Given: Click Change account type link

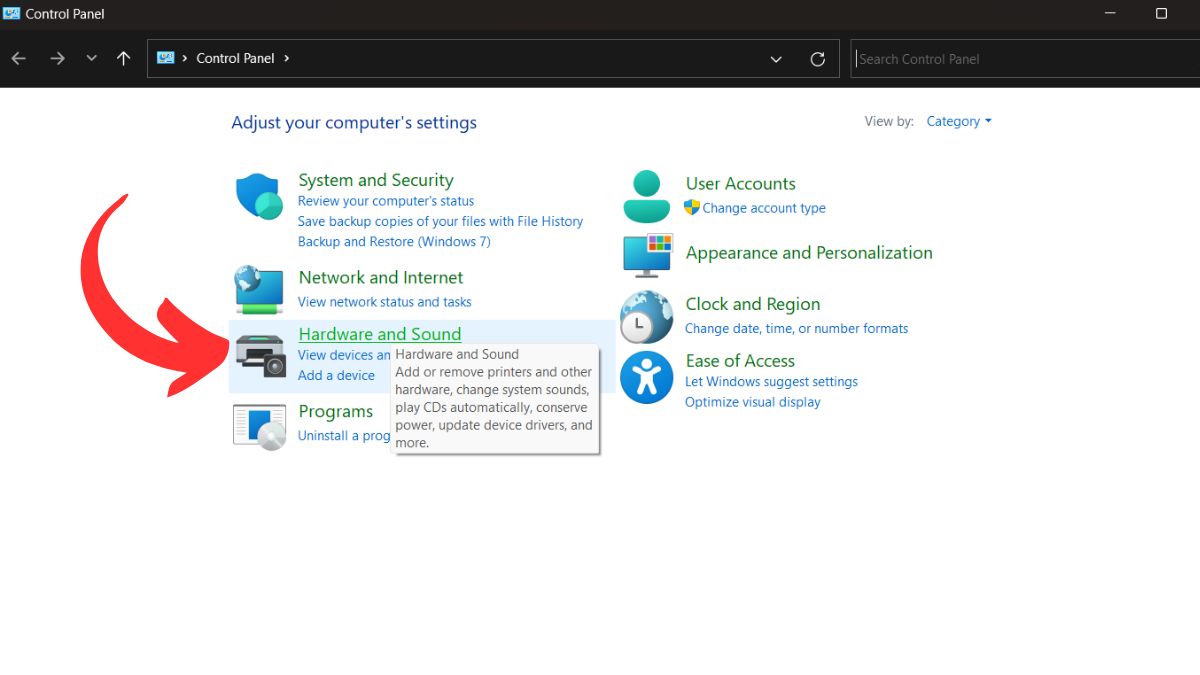Looking at the screenshot, I should click(x=764, y=208).
